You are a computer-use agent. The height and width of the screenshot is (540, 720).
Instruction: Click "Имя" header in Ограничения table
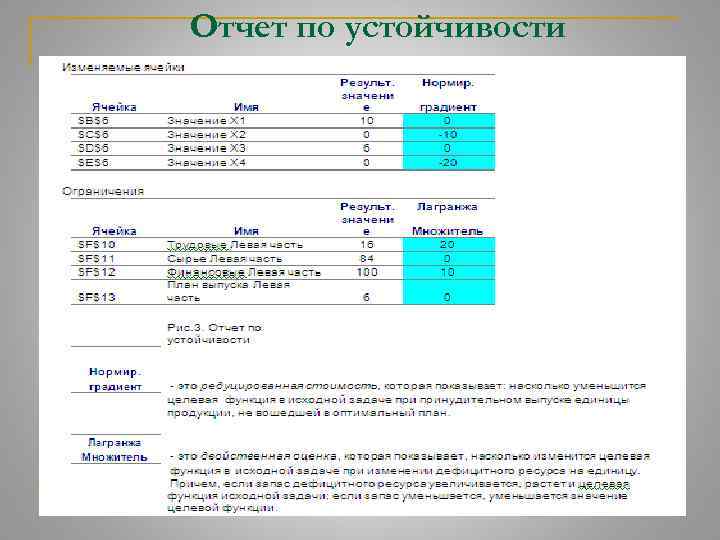[x=246, y=231]
